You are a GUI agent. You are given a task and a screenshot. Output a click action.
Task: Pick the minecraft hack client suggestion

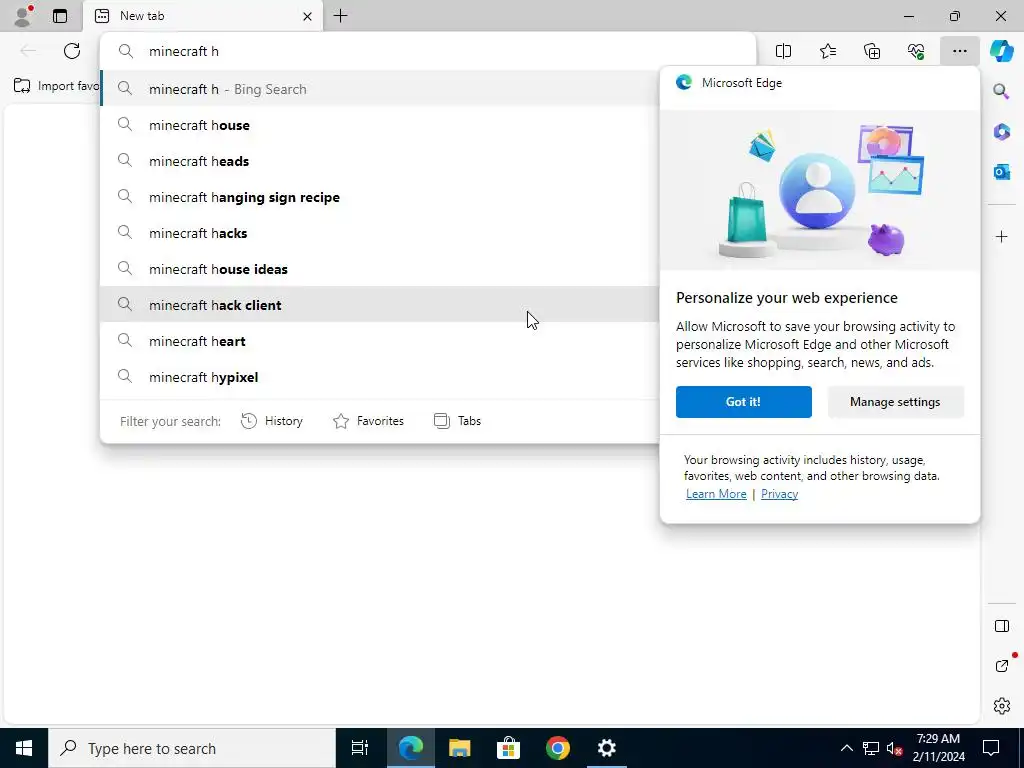pyautogui.click(x=379, y=304)
